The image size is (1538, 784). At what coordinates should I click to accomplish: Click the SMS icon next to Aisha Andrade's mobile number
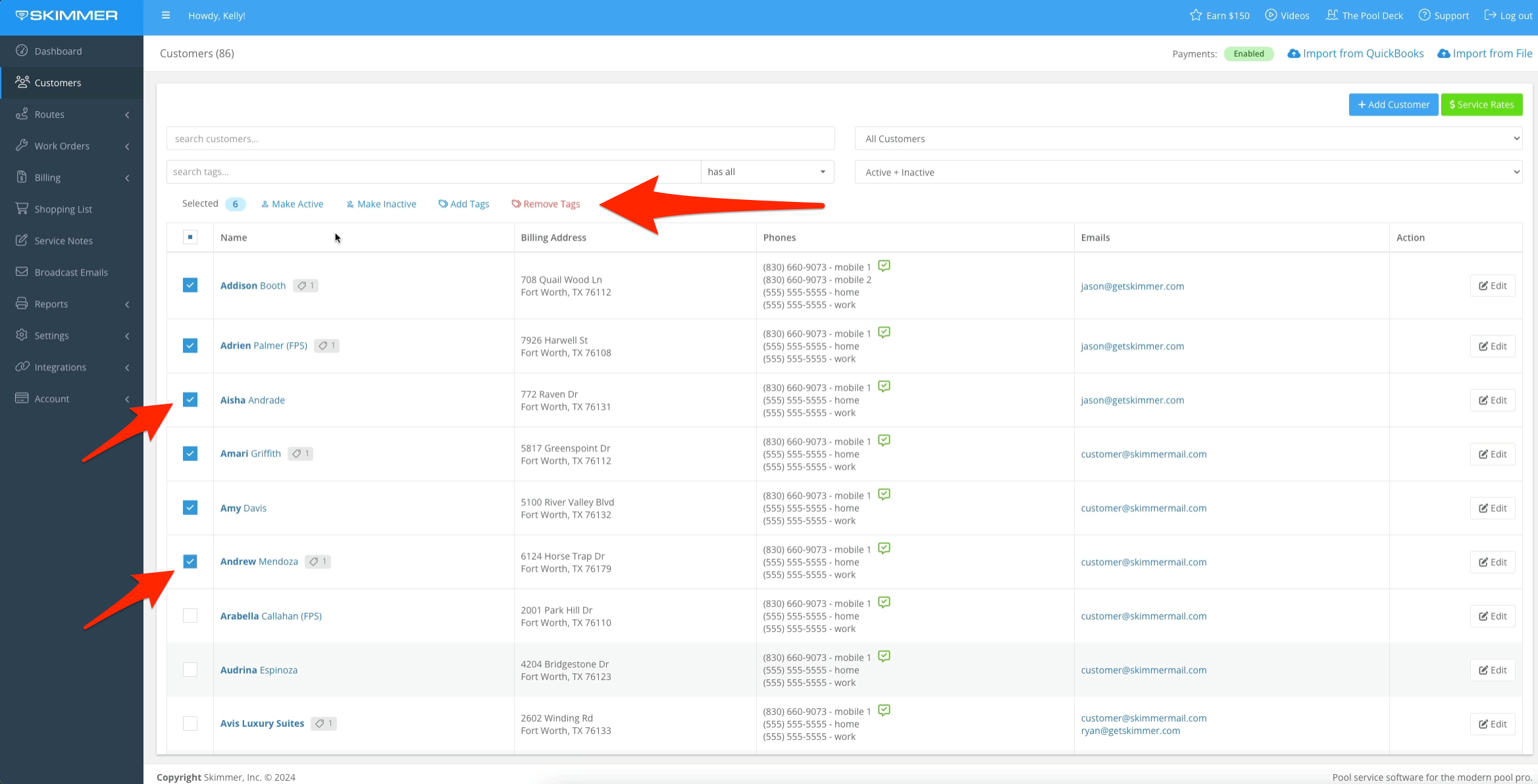pyautogui.click(x=884, y=387)
